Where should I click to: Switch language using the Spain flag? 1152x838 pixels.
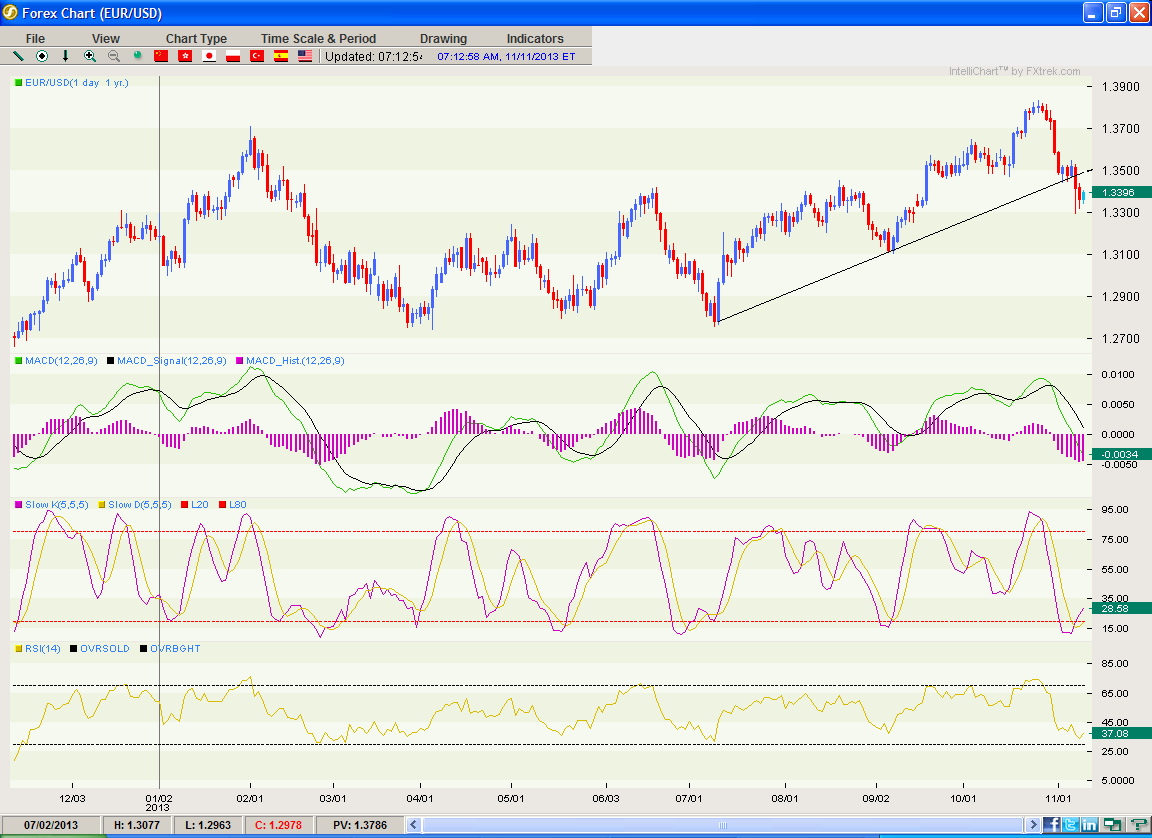281,56
